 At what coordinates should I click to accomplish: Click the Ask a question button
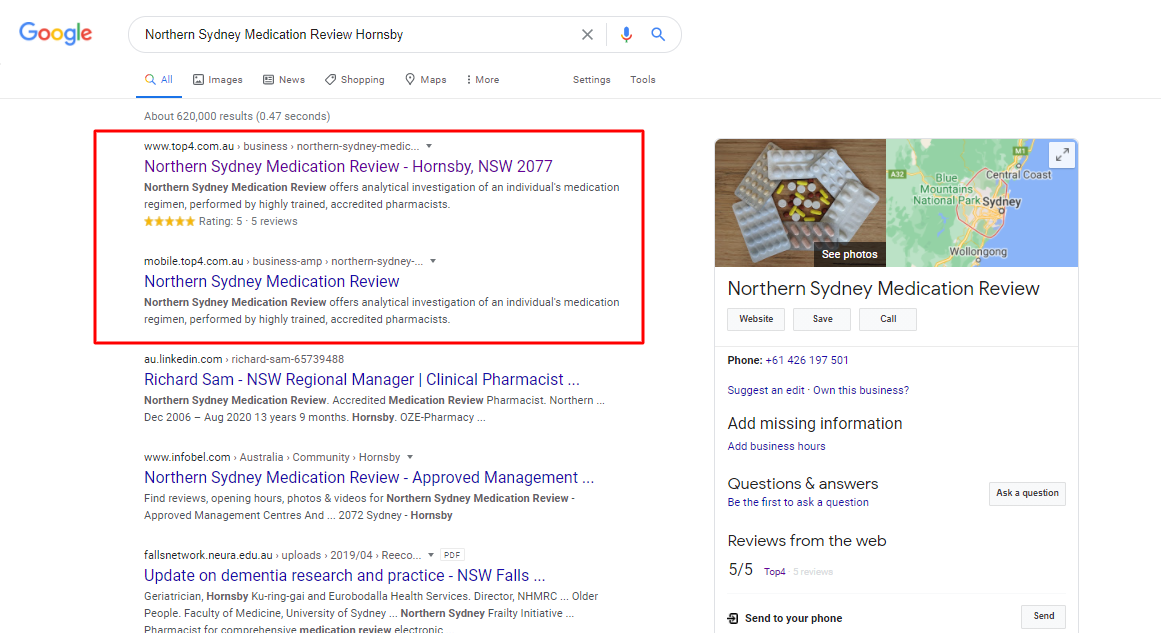(1027, 493)
